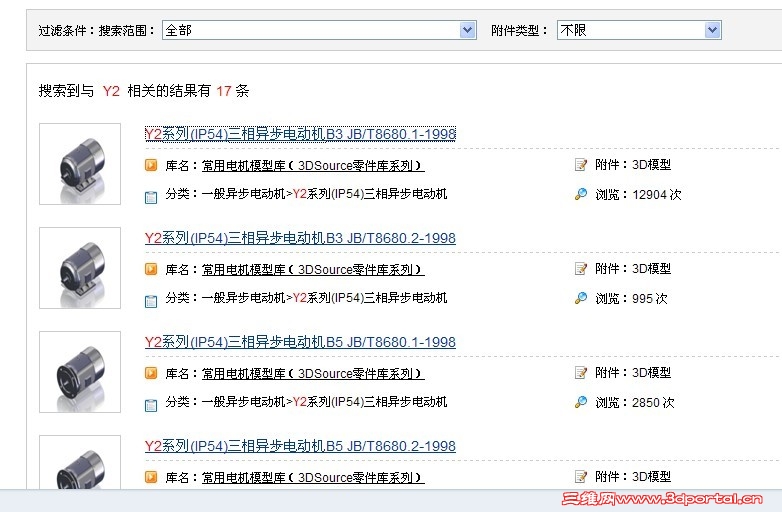782x512 pixels.
Task: Click orange 库名 icon for B5 JB/T8680.2-1998
Action: point(151,477)
